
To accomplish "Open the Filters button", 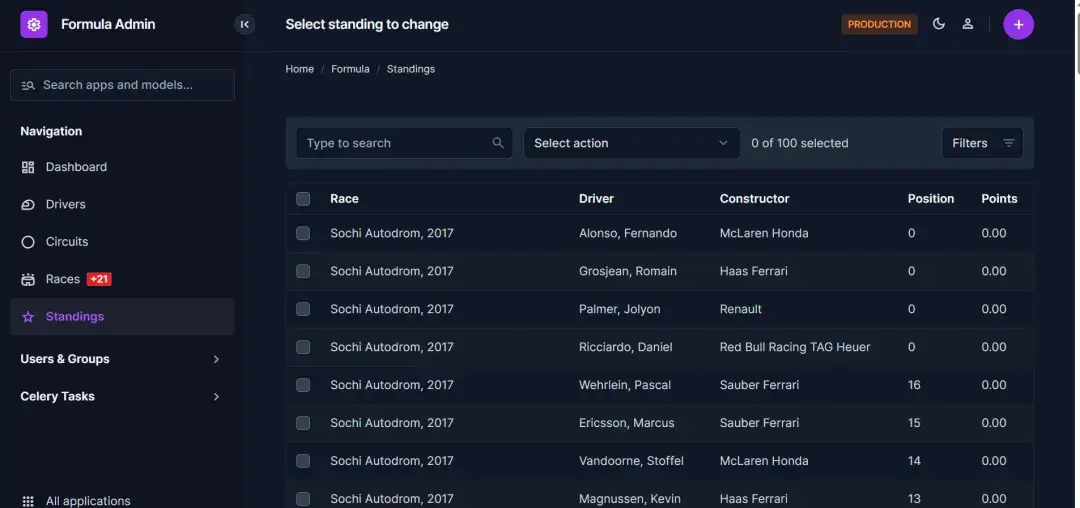I will click(x=982, y=143).
